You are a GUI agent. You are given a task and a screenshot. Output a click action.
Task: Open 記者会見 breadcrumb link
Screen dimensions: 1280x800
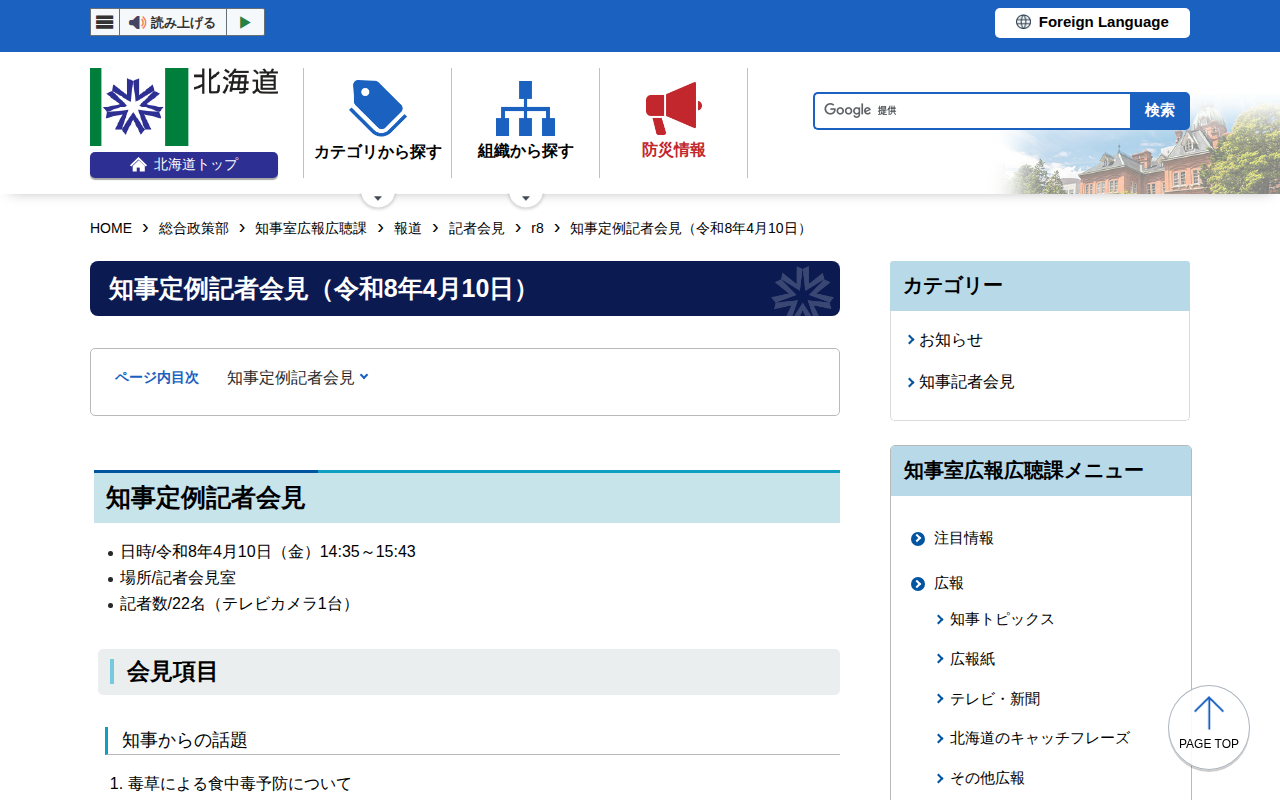click(476, 228)
